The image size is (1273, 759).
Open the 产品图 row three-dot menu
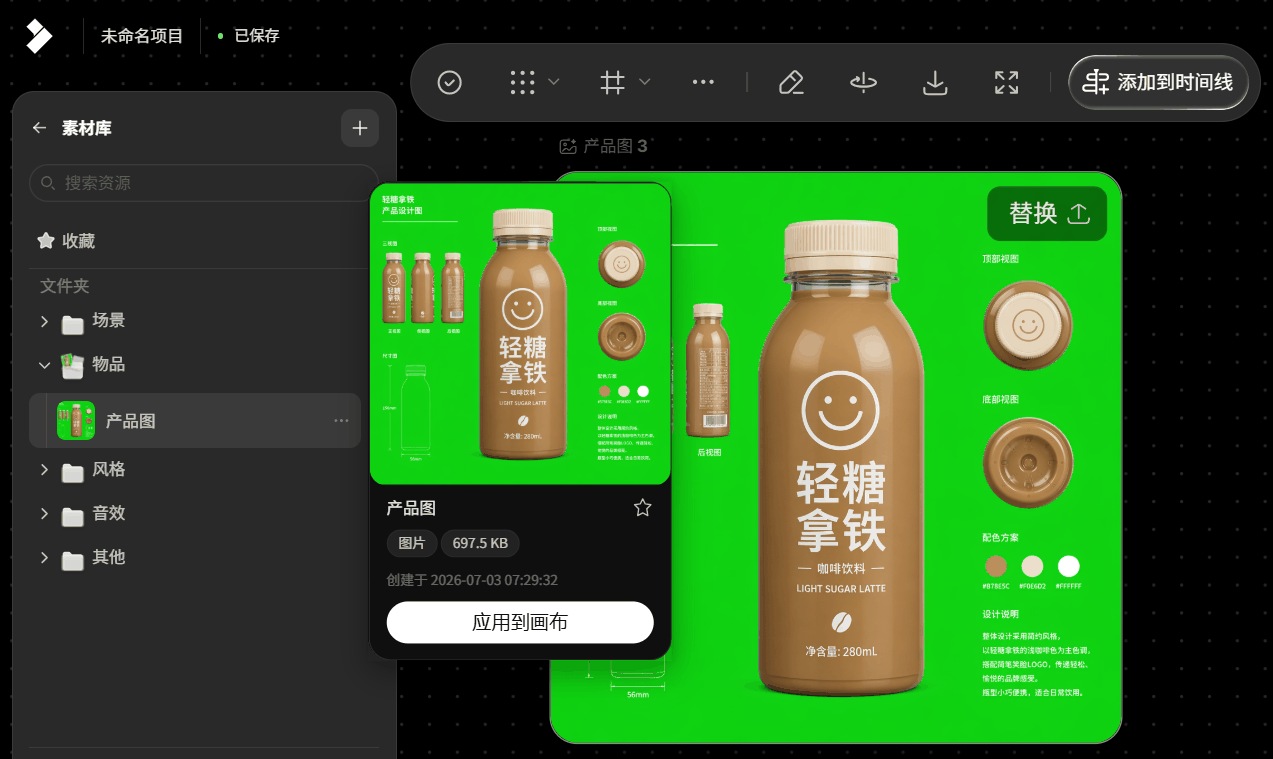341,421
